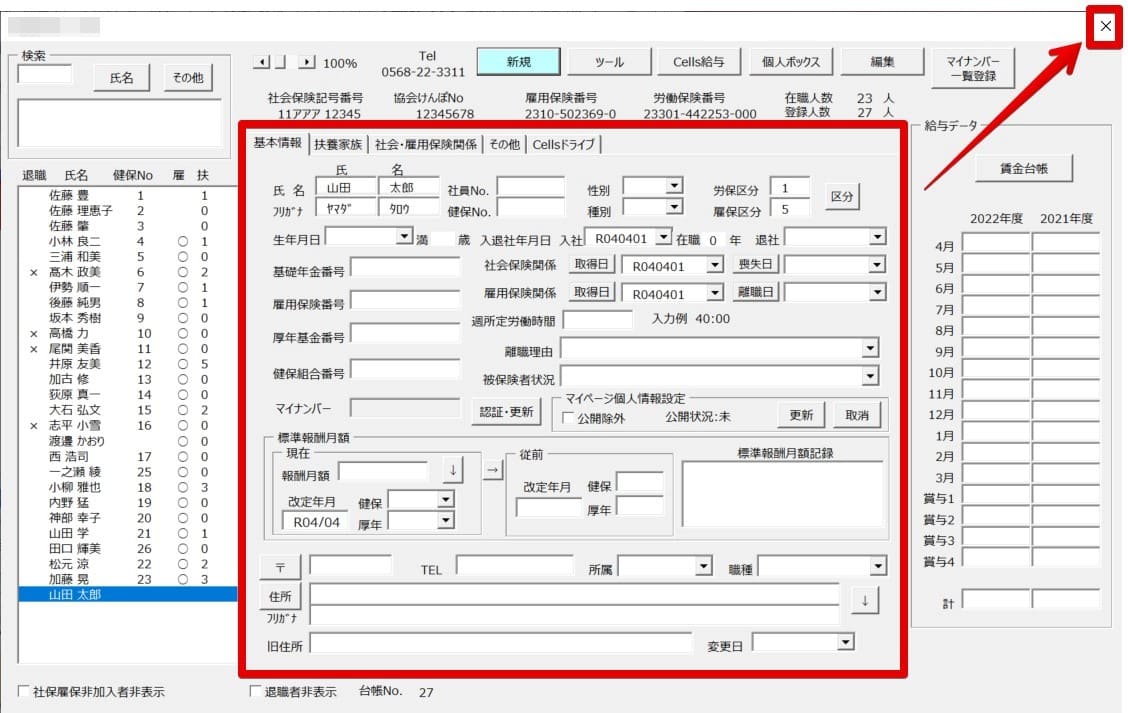Click the TEL input field
This screenshot has width=1128, height=713.
tap(514, 565)
